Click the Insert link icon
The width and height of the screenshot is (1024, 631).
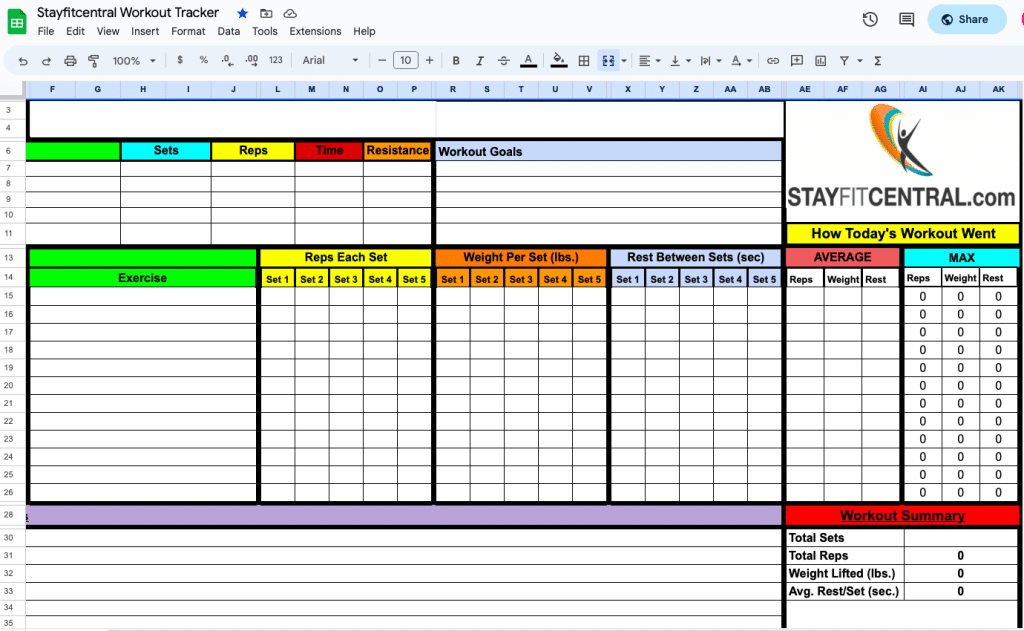(772, 61)
